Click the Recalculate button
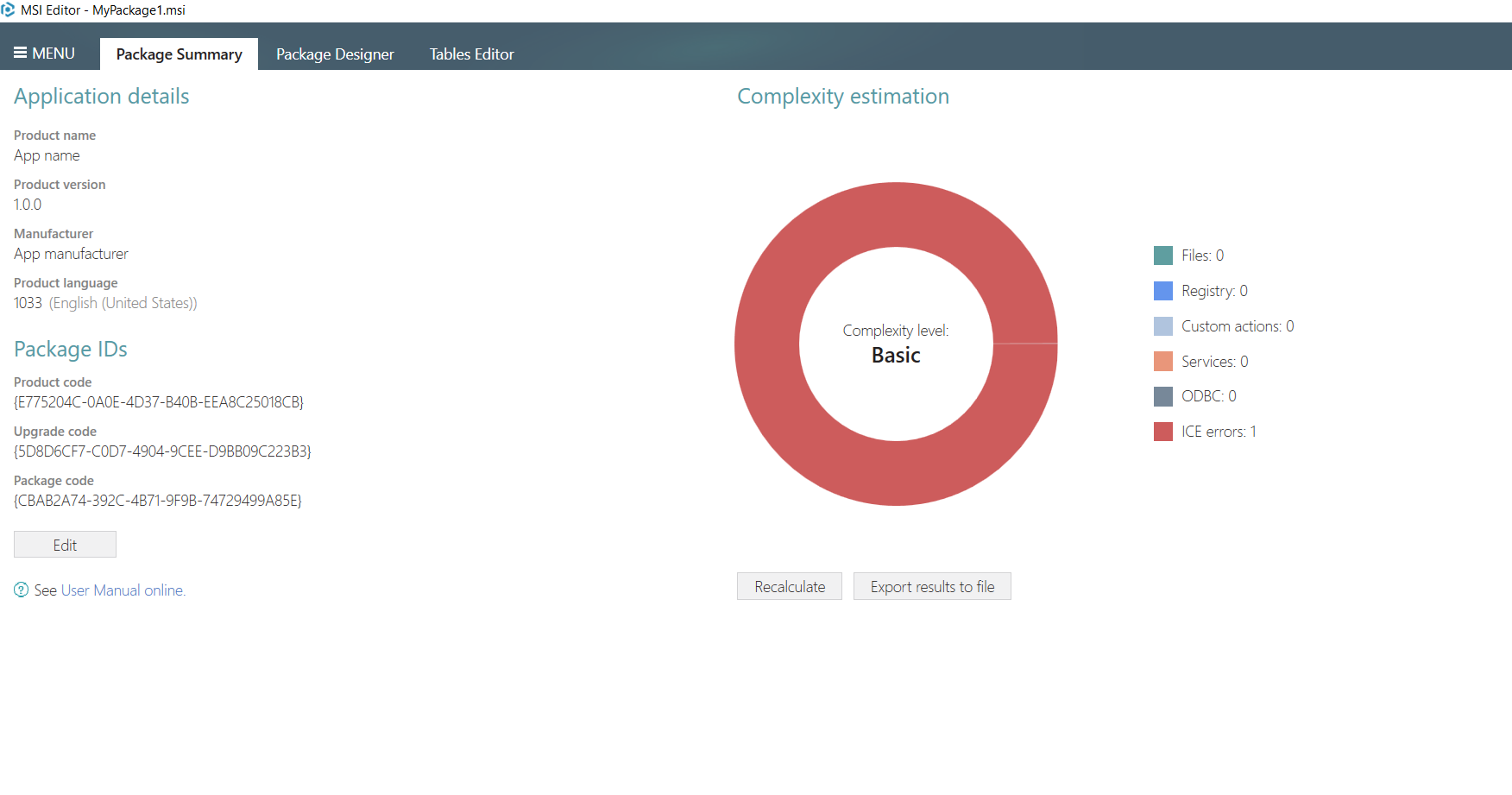Viewport: 1512px width, 795px height. pyautogui.click(x=790, y=587)
